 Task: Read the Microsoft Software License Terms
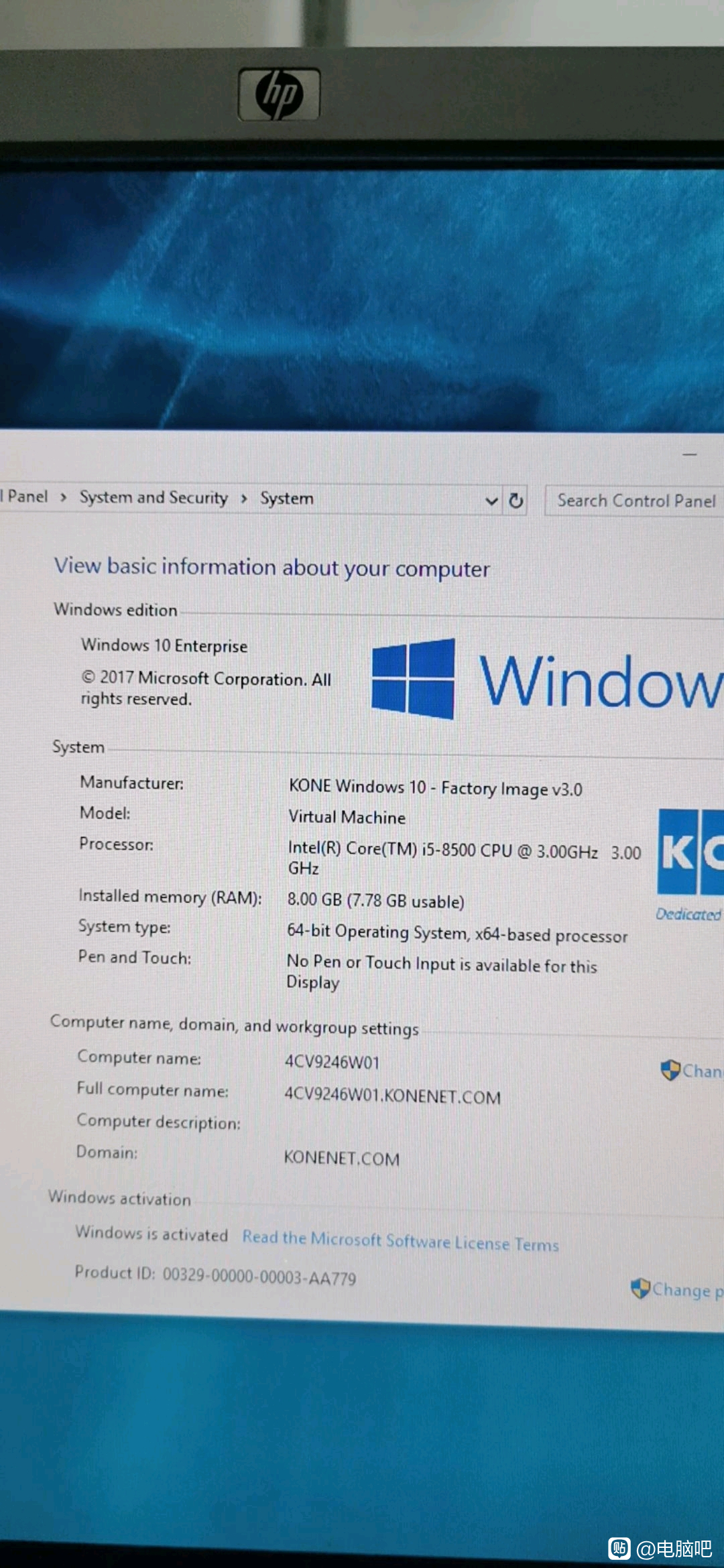point(400,1240)
